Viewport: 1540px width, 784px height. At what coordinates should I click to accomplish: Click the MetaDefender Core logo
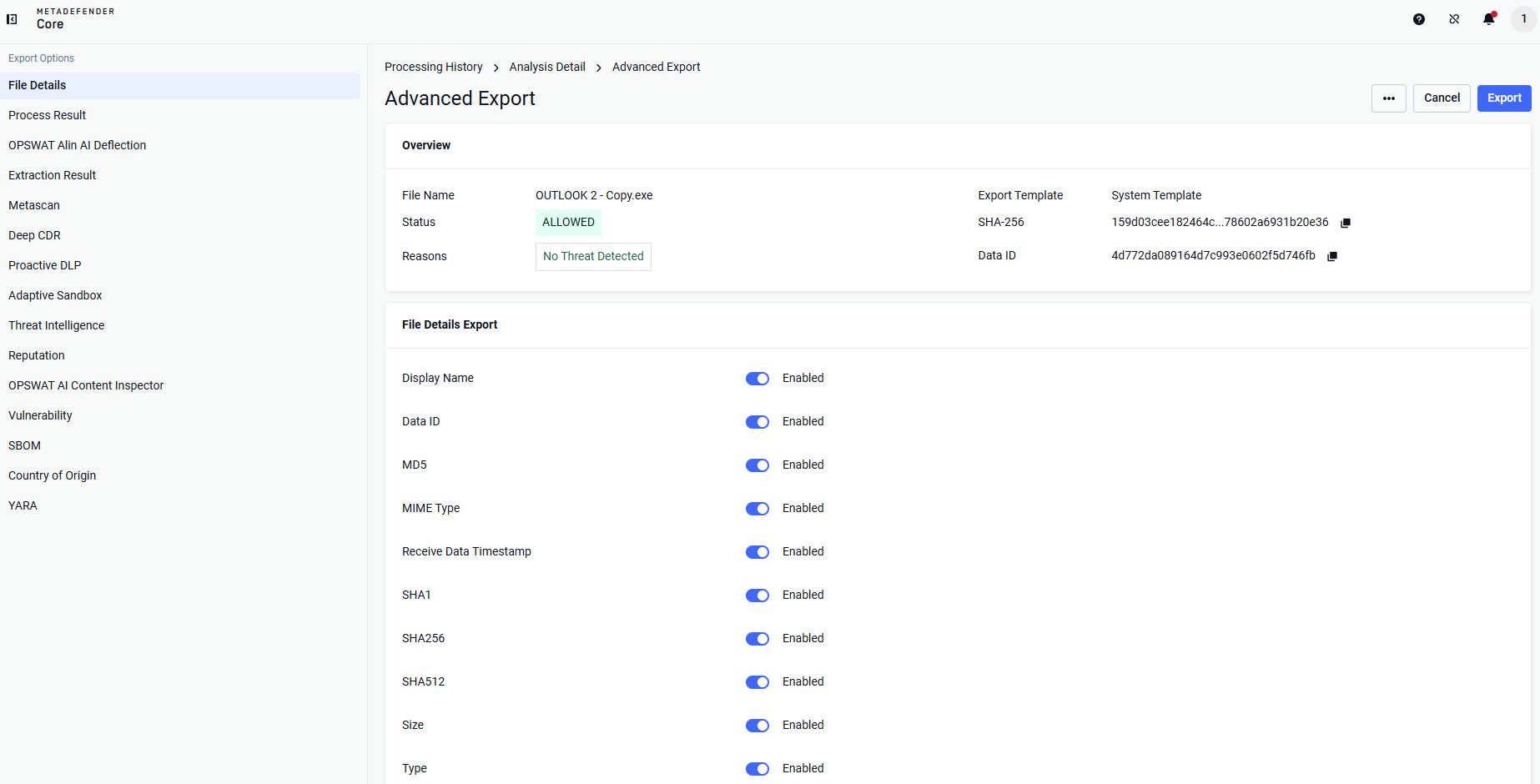point(75,19)
